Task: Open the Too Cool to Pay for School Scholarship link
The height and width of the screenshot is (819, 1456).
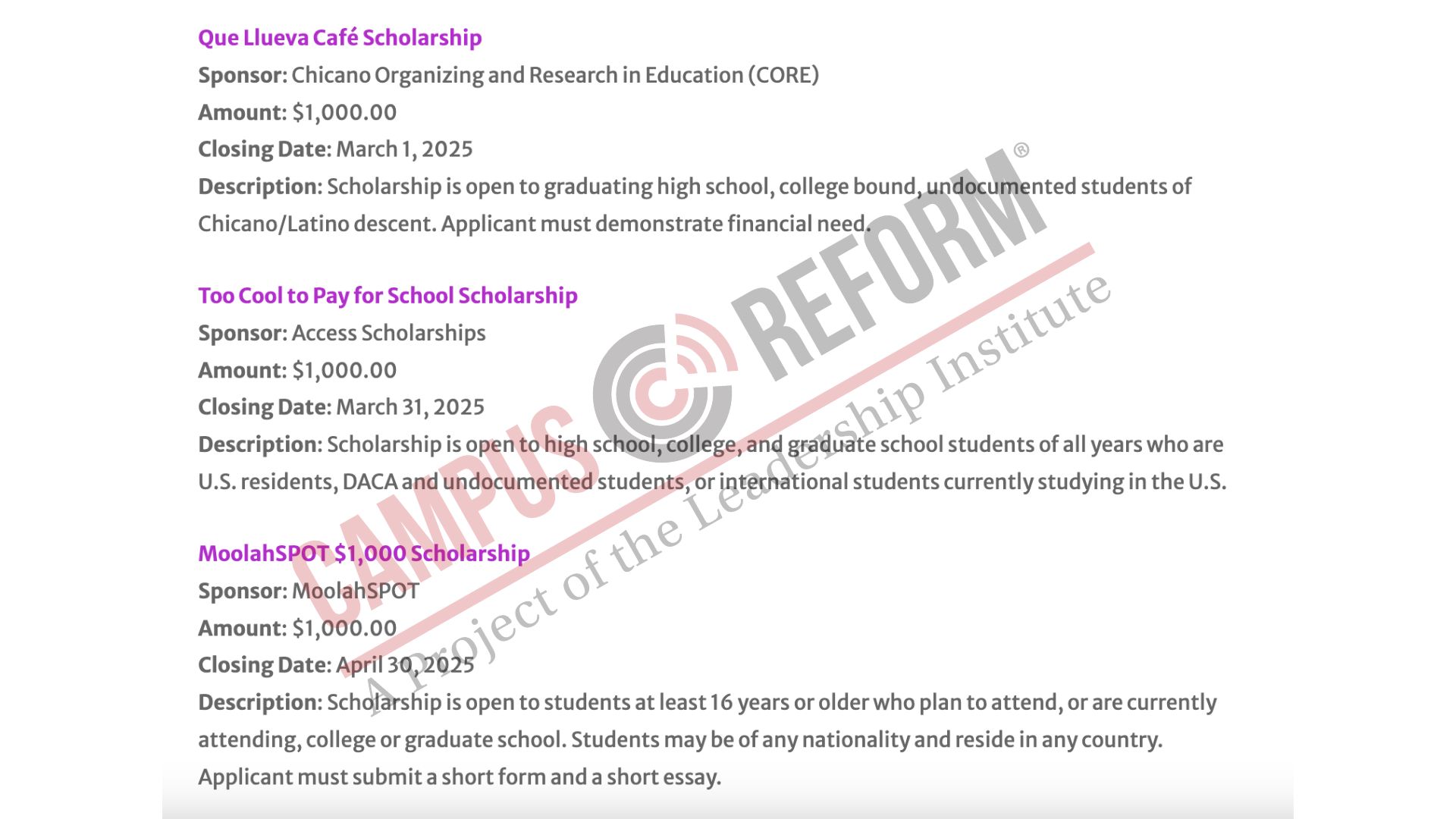Action: 388,296
